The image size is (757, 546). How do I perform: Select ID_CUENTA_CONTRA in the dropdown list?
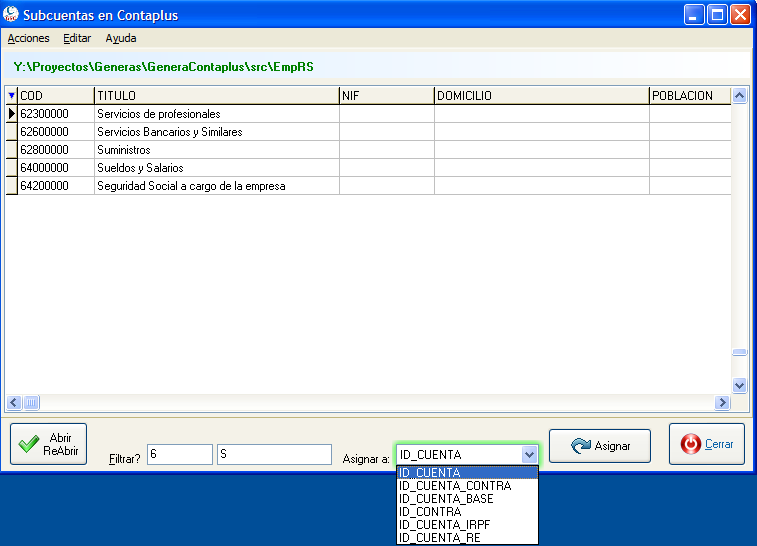point(467,486)
